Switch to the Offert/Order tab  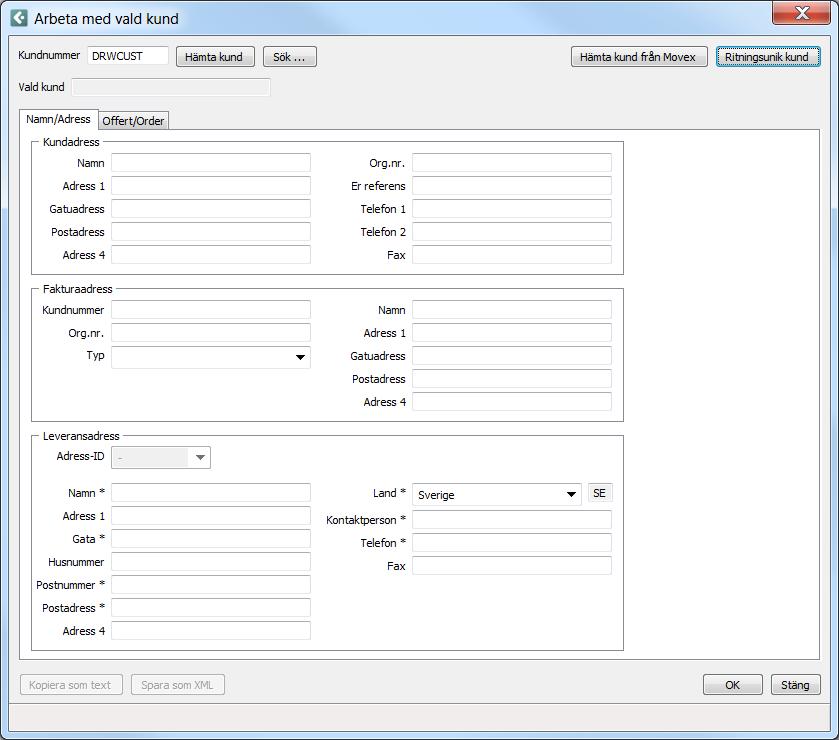[134, 121]
